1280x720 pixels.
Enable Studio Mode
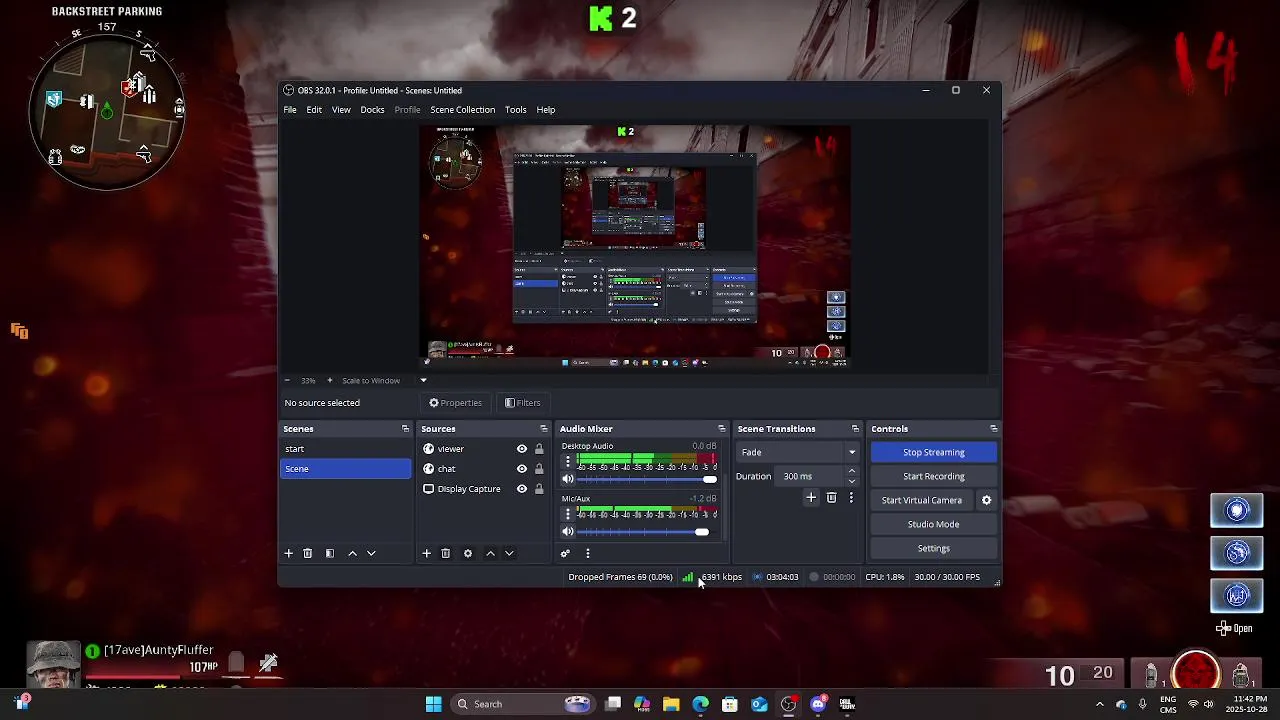(934, 524)
